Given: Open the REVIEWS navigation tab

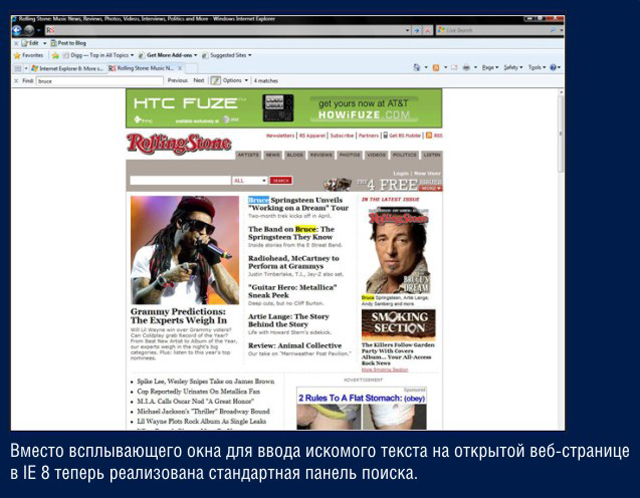Looking at the screenshot, I should 321,155.
